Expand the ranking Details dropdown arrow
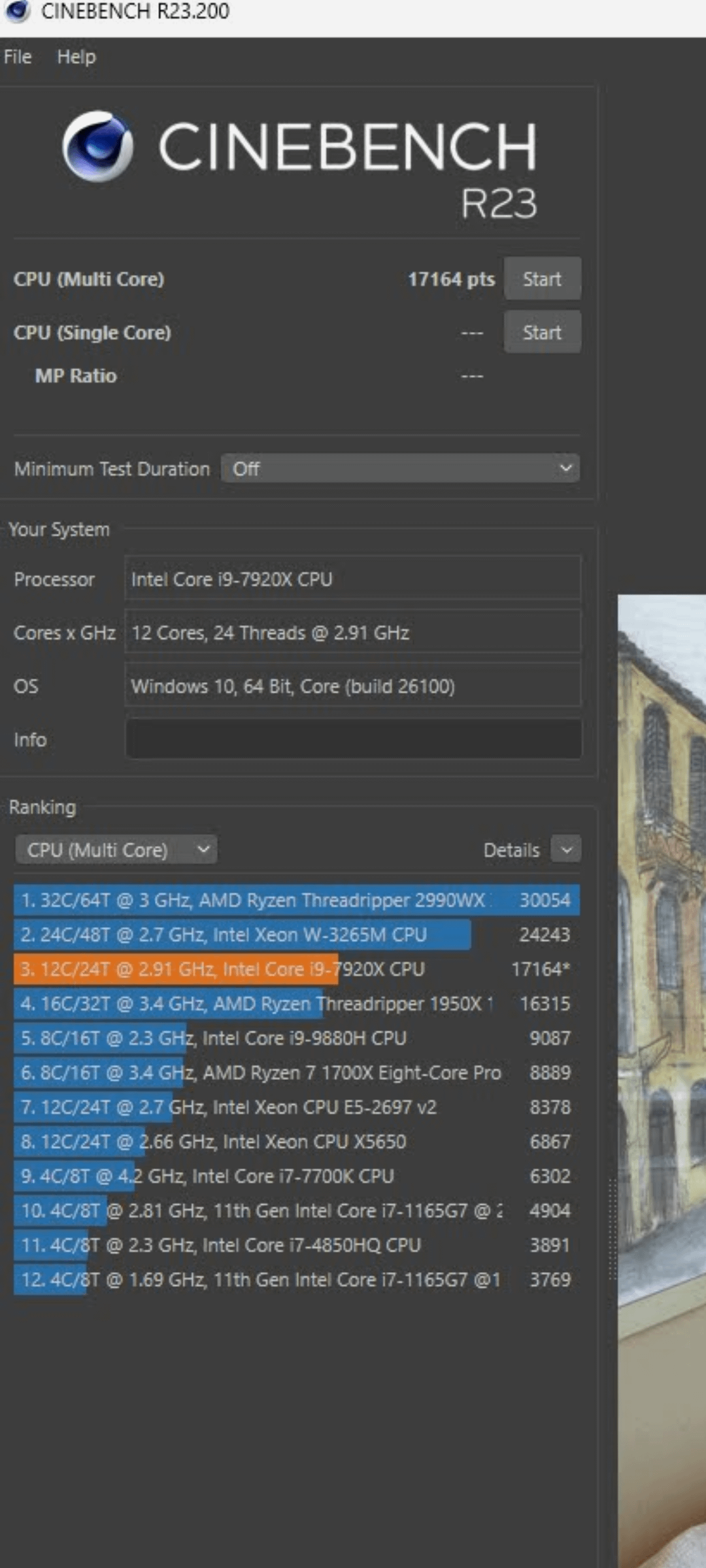Image resolution: width=706 pixels, height=1568 pixels. 566,850
